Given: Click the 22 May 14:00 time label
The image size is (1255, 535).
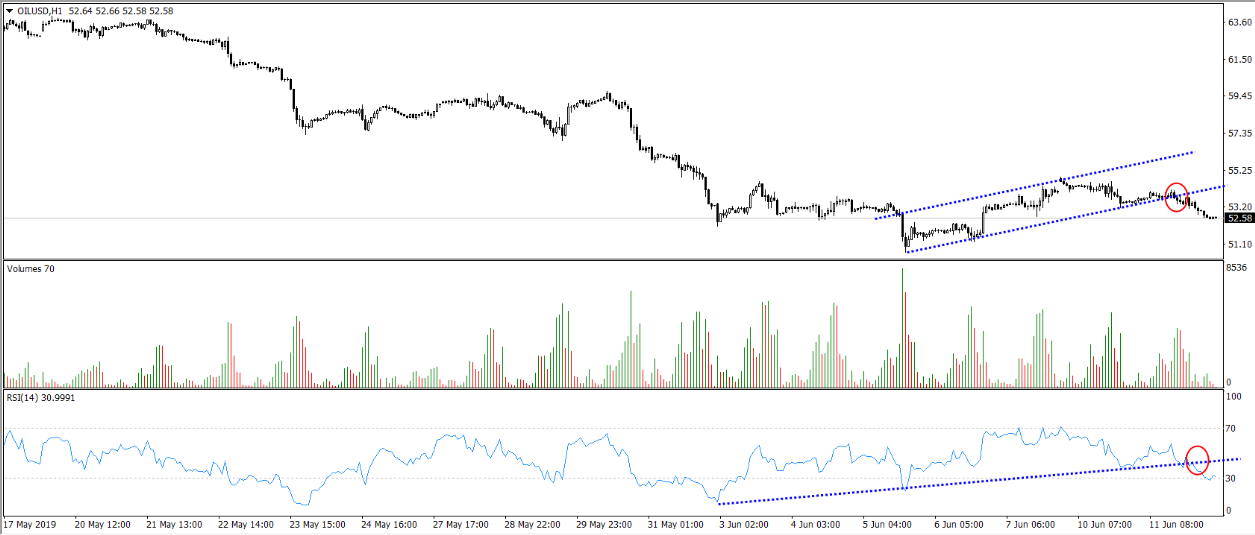Looking at the screenshot, I should 247,523.
